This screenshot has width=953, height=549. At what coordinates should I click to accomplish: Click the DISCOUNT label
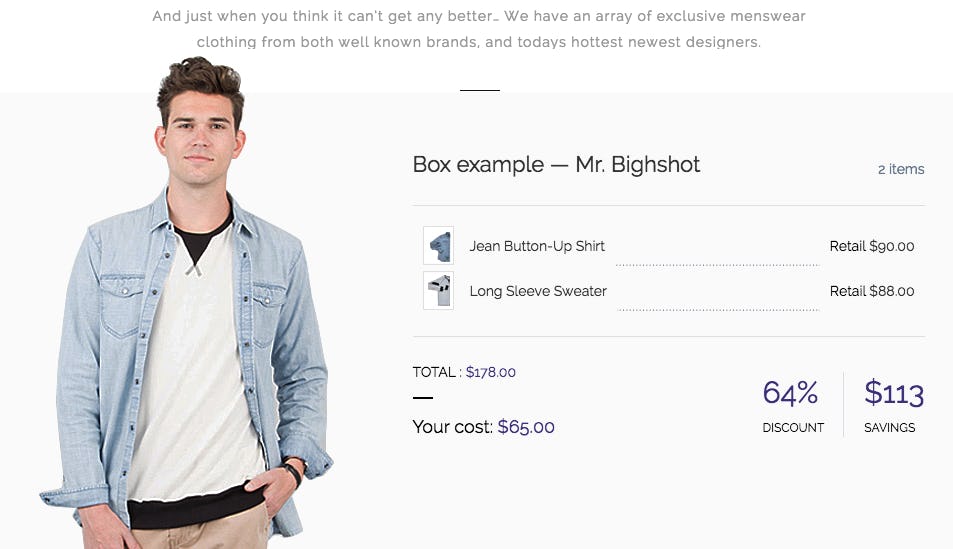(793, 428)
